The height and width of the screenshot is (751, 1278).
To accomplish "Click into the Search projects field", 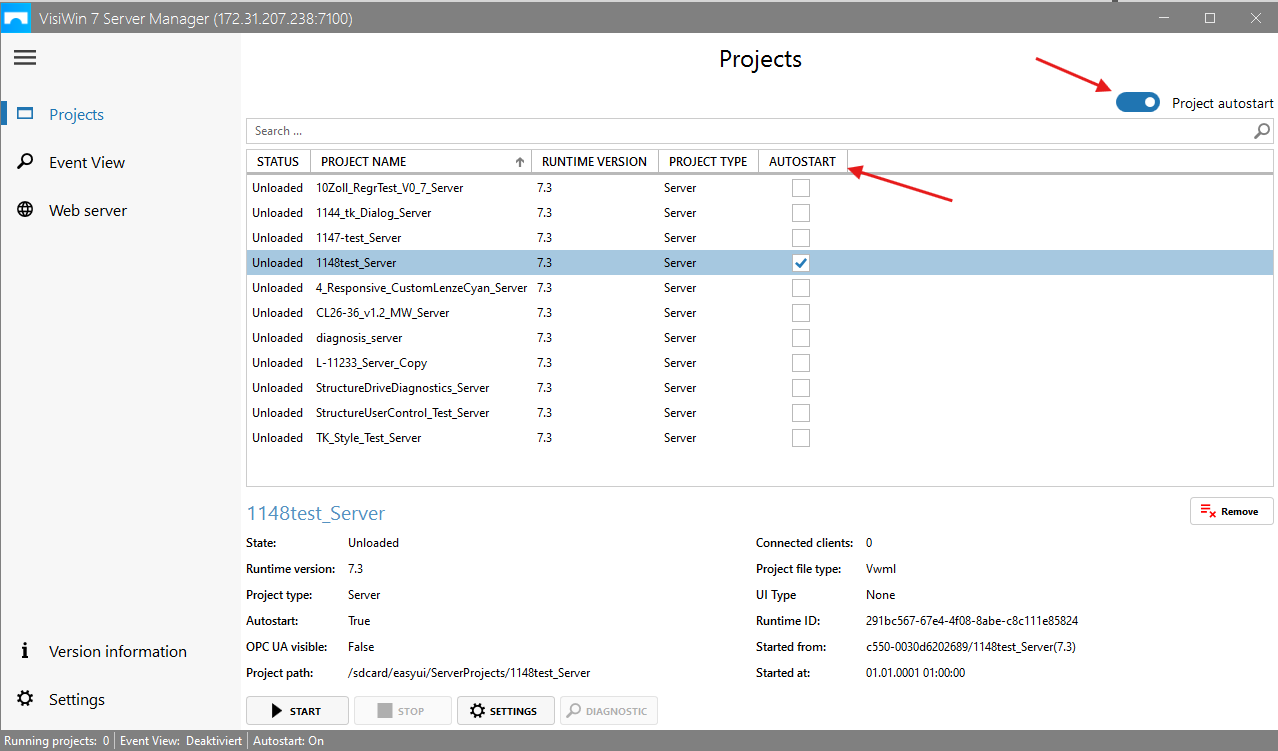I will [x=740, y=131].
